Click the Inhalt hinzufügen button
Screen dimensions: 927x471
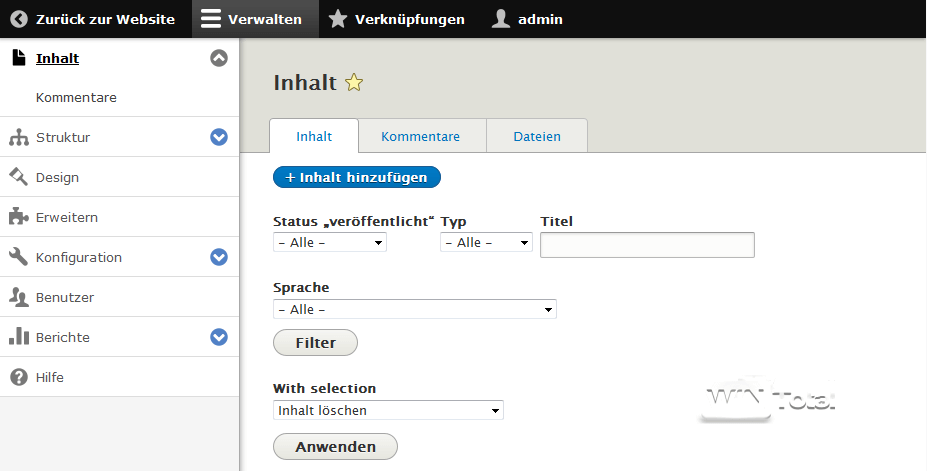click(x=357, y=177)
